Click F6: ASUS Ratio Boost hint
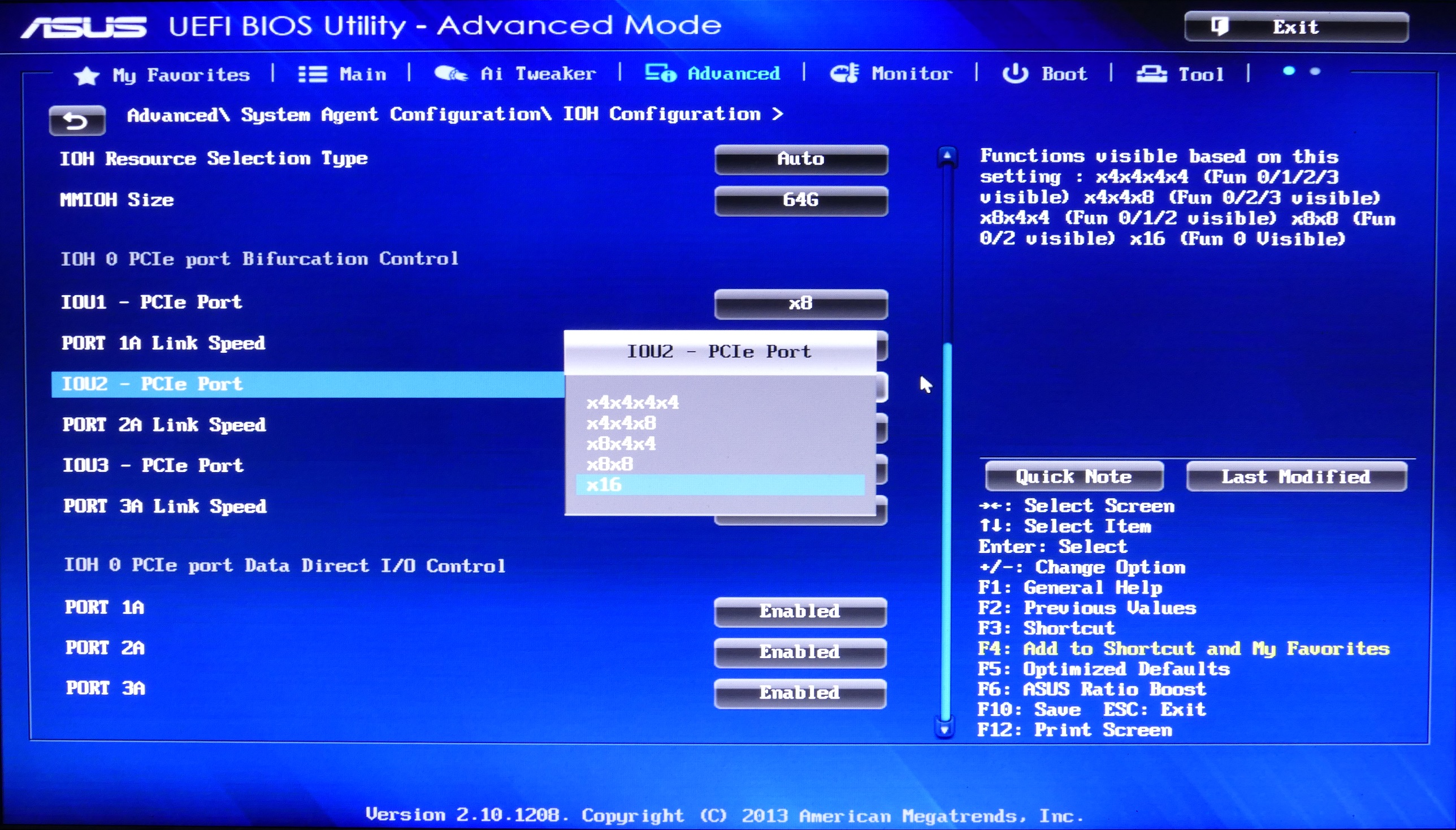Image resolution: width=1456 pixels, height=830 pixels. [1092, 689]
